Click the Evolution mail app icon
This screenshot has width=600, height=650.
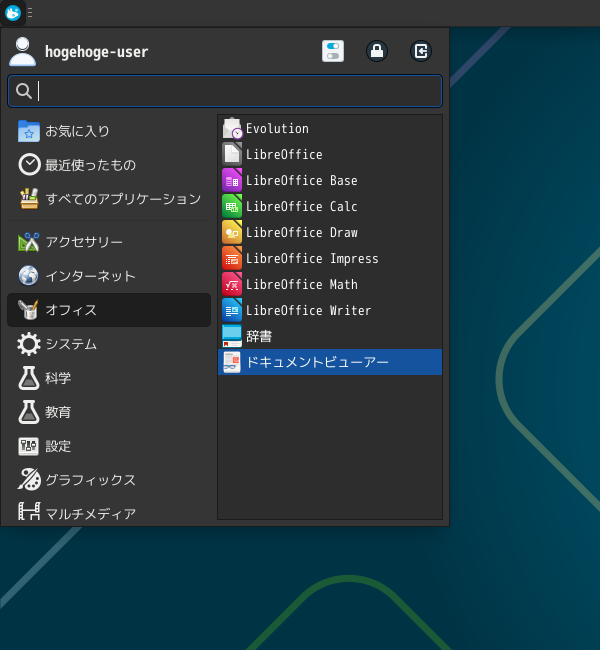tap(232, 129)
